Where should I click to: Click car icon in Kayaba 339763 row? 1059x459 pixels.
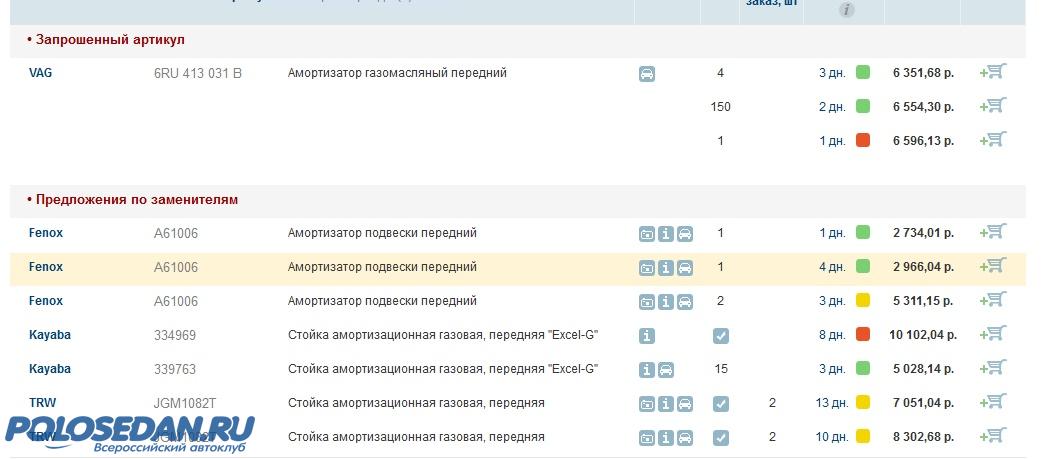[666, 370]
